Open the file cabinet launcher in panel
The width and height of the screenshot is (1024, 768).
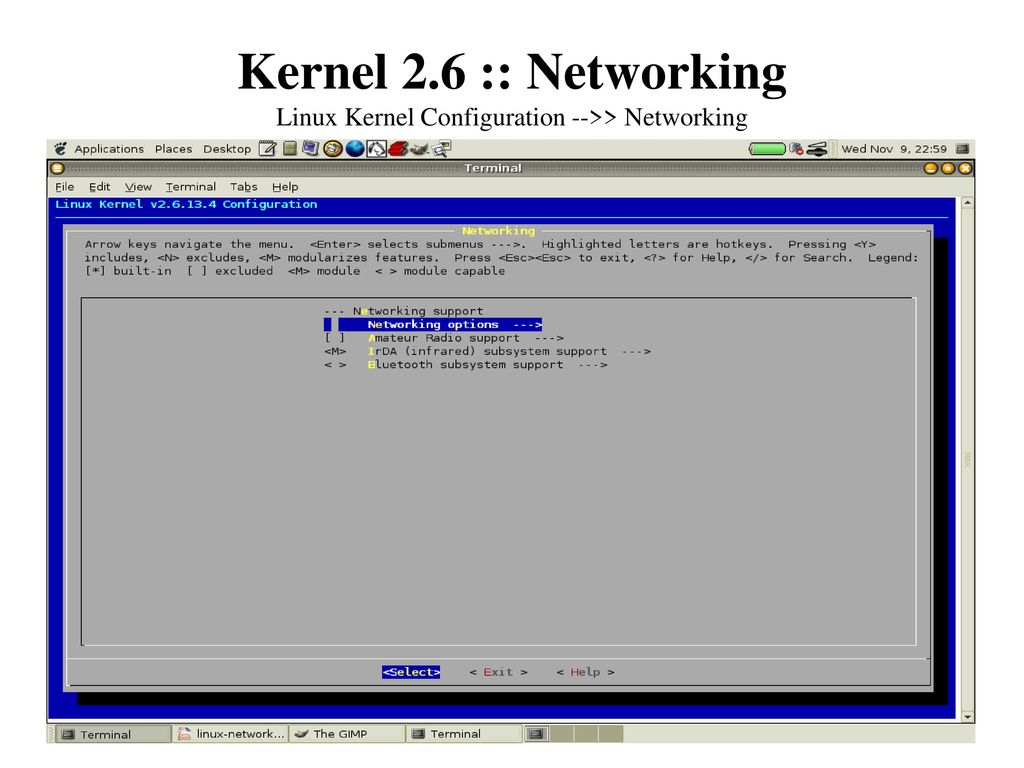pyautogui.click(x=290, y=149)
